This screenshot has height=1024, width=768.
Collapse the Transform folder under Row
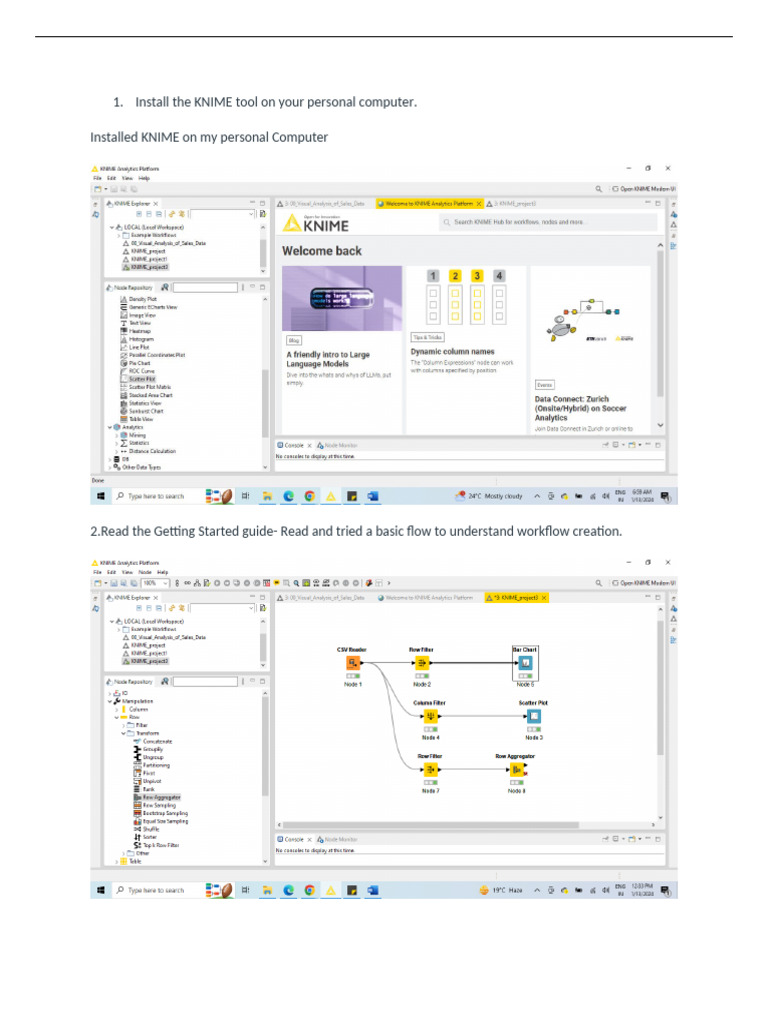(123, 733)
